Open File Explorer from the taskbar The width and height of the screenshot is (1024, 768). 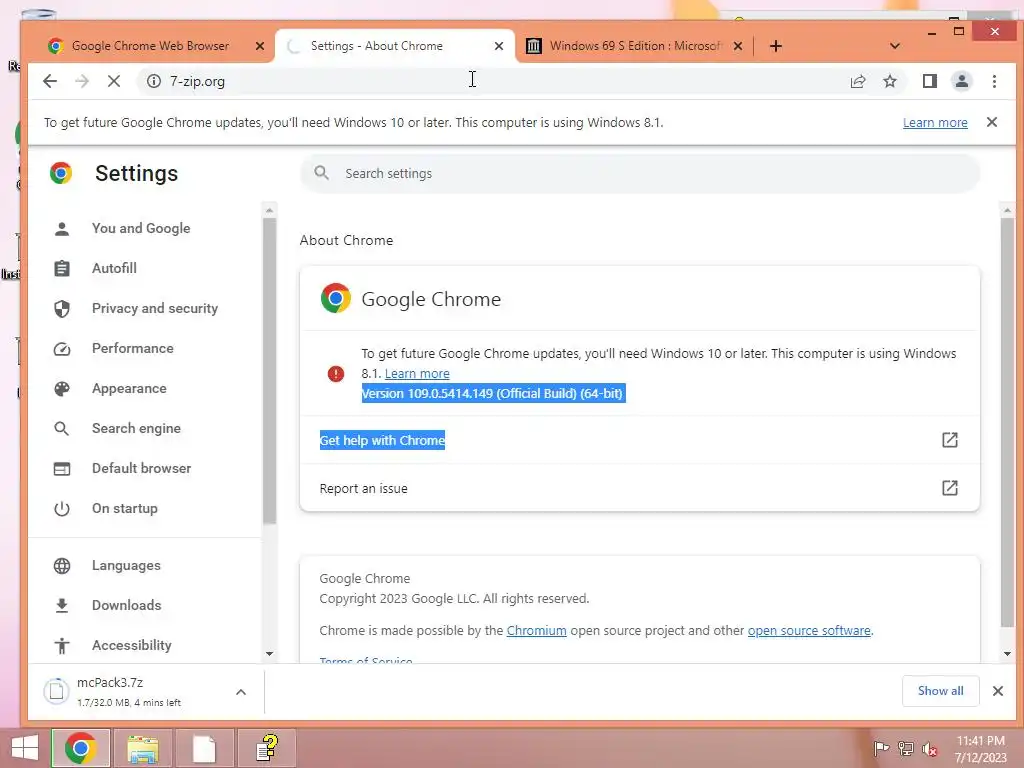click(142, 748)
